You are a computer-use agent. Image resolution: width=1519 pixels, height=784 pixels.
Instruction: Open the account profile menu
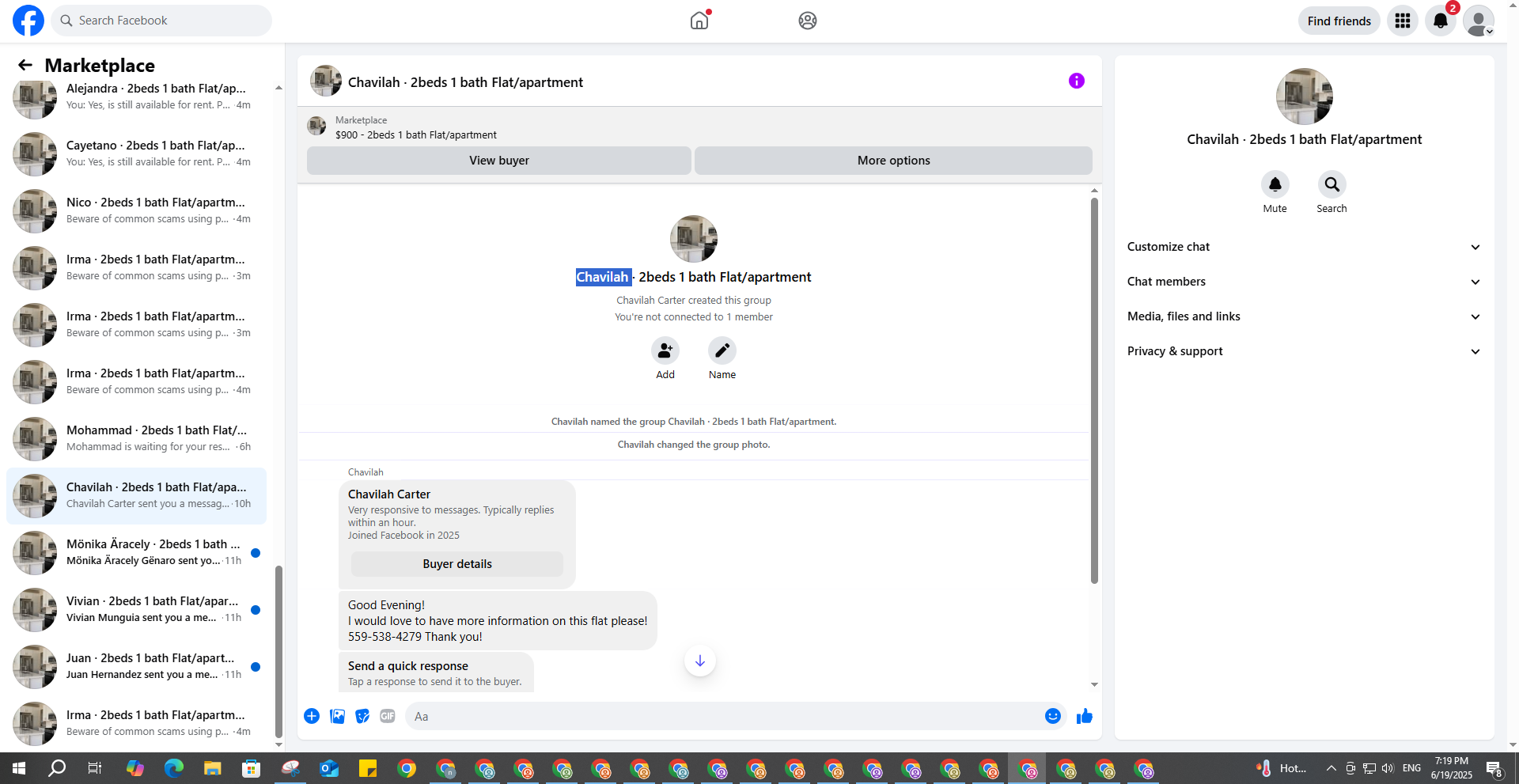click(x=1479, y=21)
